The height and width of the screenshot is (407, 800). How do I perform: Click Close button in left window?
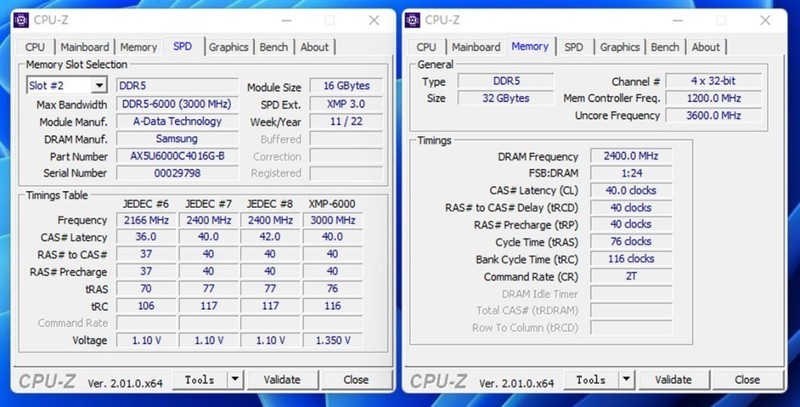point(356,379)
